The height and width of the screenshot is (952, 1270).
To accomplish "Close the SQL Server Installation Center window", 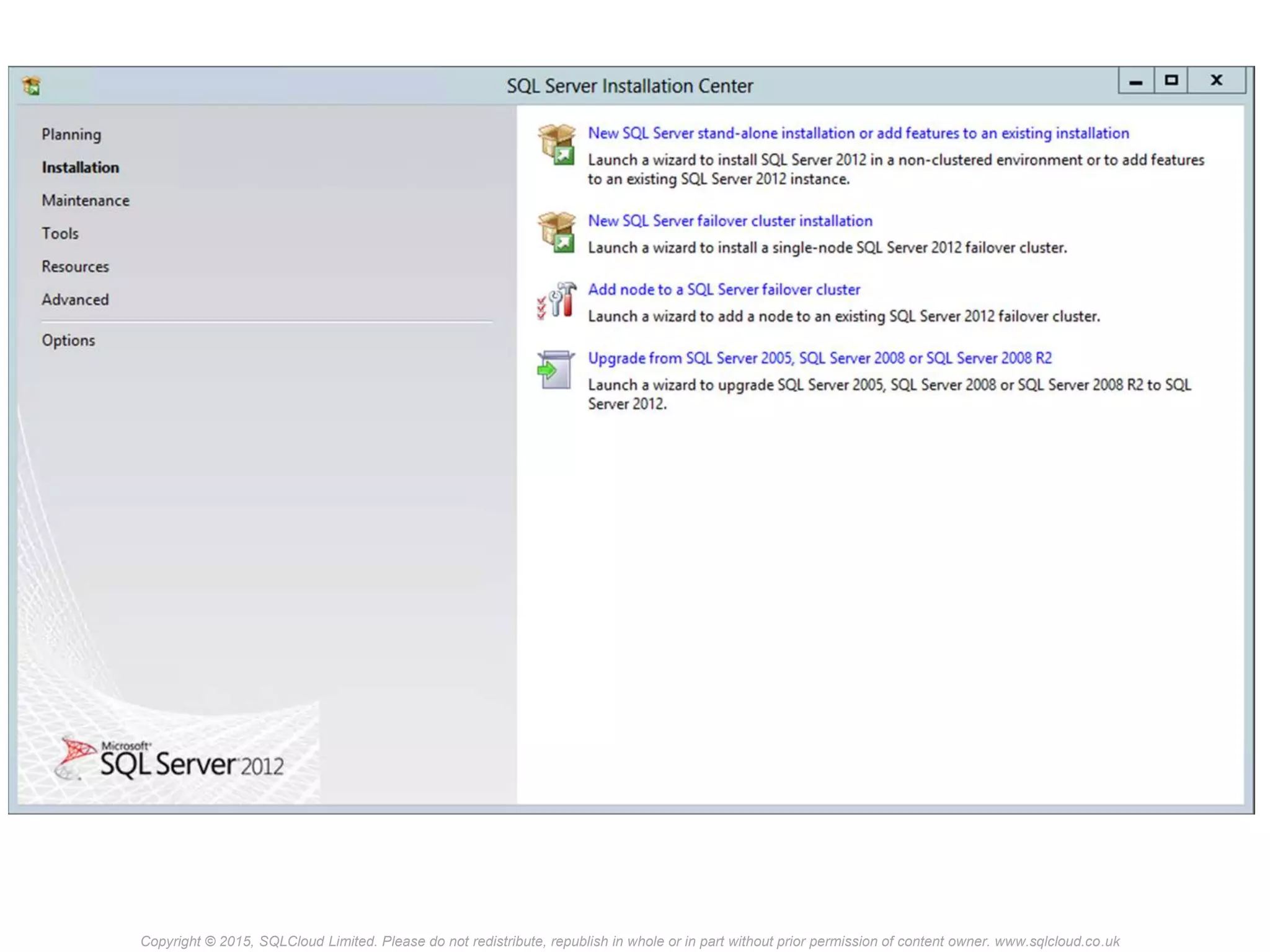I will tap(1216, 81).
